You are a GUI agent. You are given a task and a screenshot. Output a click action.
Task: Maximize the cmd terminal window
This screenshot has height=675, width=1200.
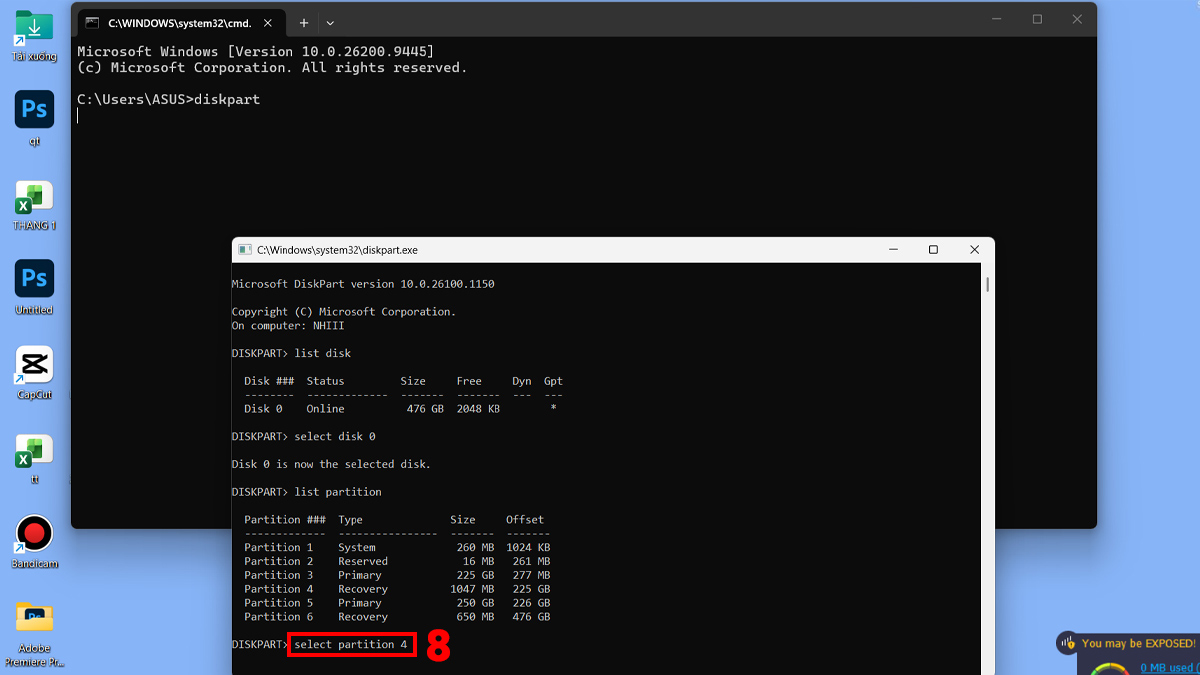1037,19
